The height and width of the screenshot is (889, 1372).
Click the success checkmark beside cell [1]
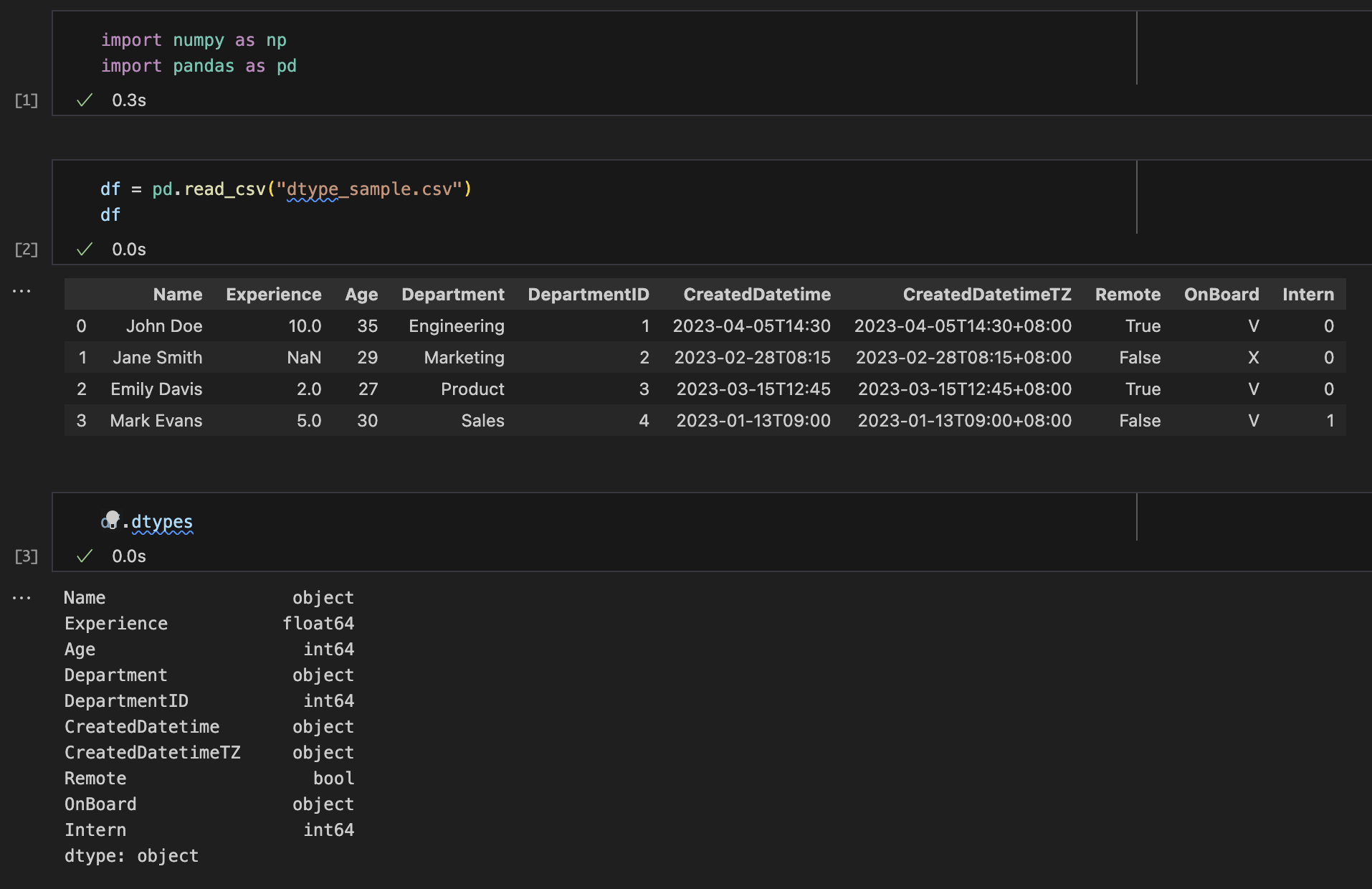[x=85, y=100]
